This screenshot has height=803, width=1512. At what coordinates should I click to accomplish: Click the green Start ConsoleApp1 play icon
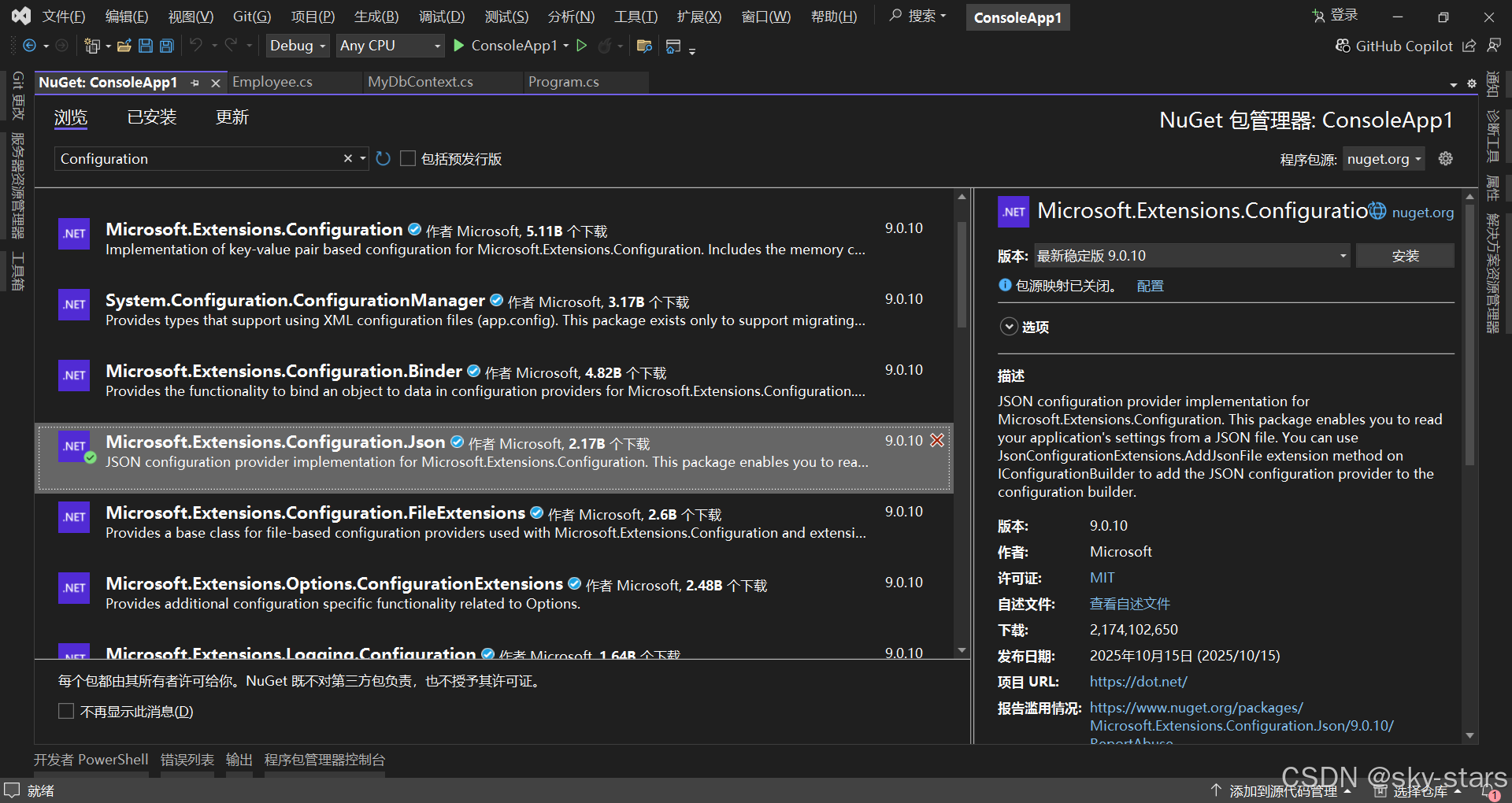(x=459, y=46)
